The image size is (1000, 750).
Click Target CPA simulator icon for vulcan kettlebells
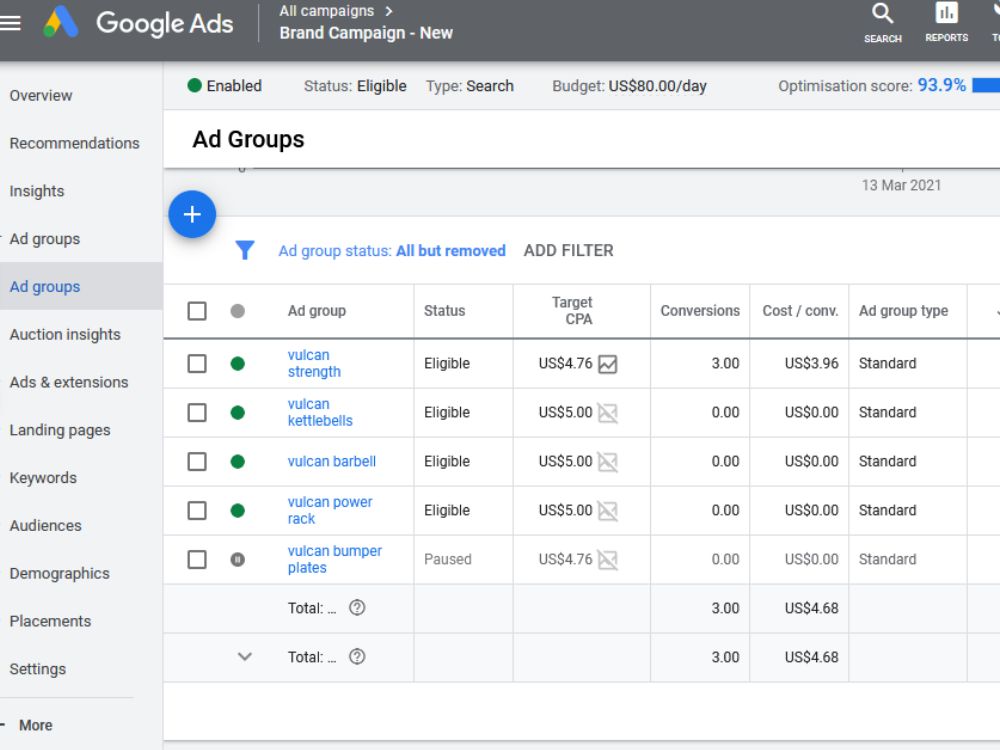[608, 413]
